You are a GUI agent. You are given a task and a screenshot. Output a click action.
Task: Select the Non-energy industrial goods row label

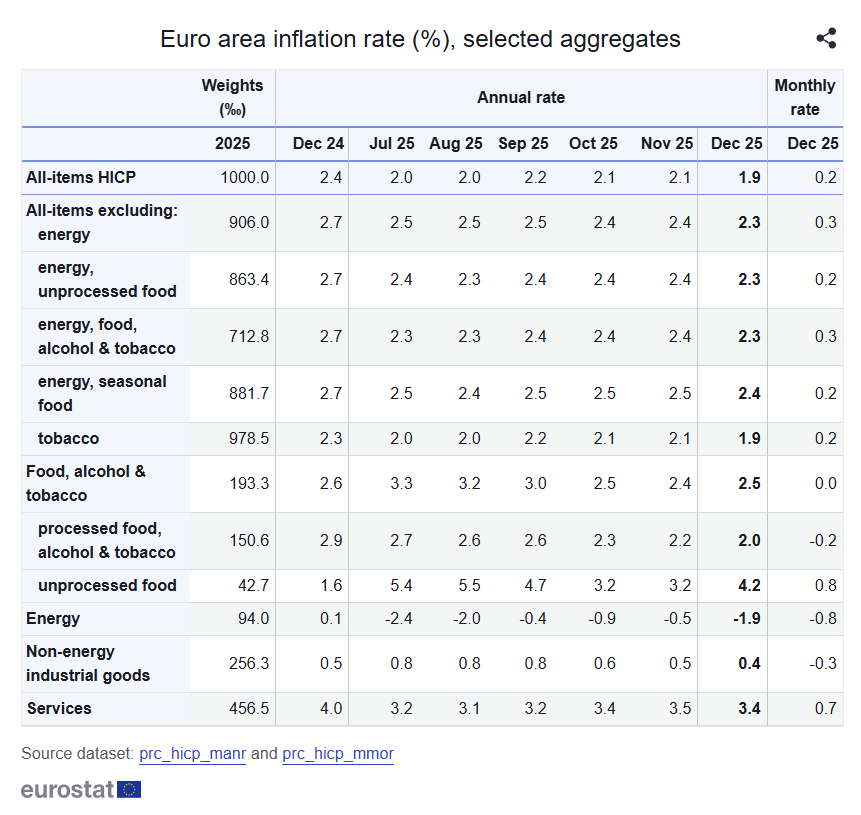[x=88, y=663]
